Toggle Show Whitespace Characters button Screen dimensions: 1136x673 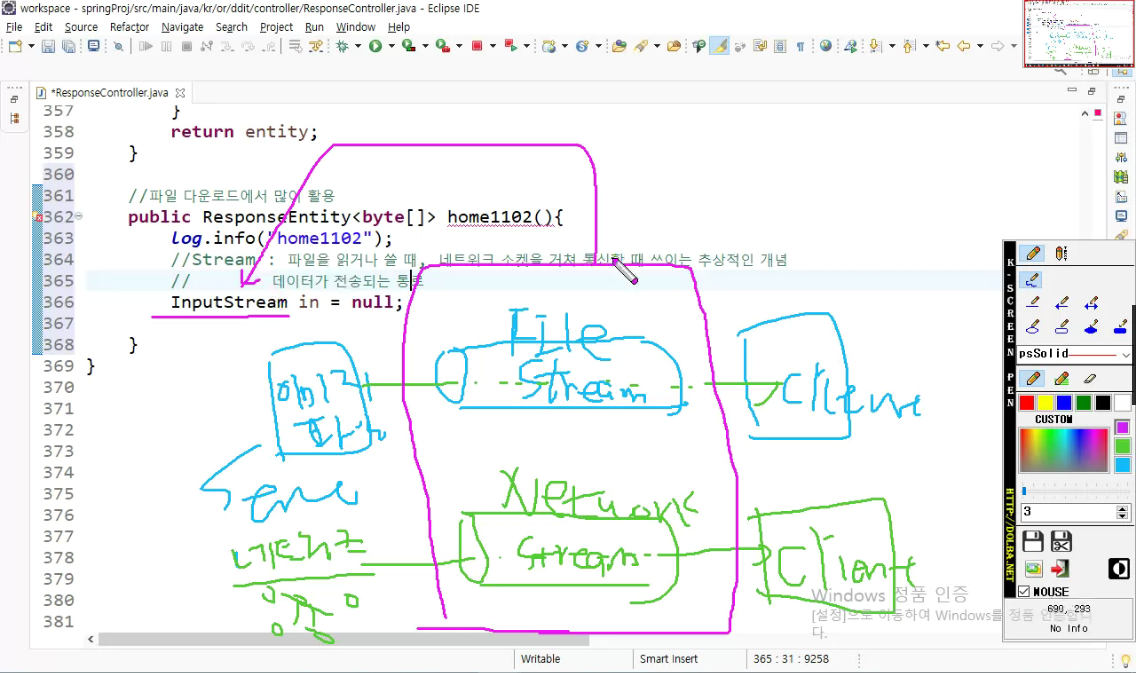(801, 46)
